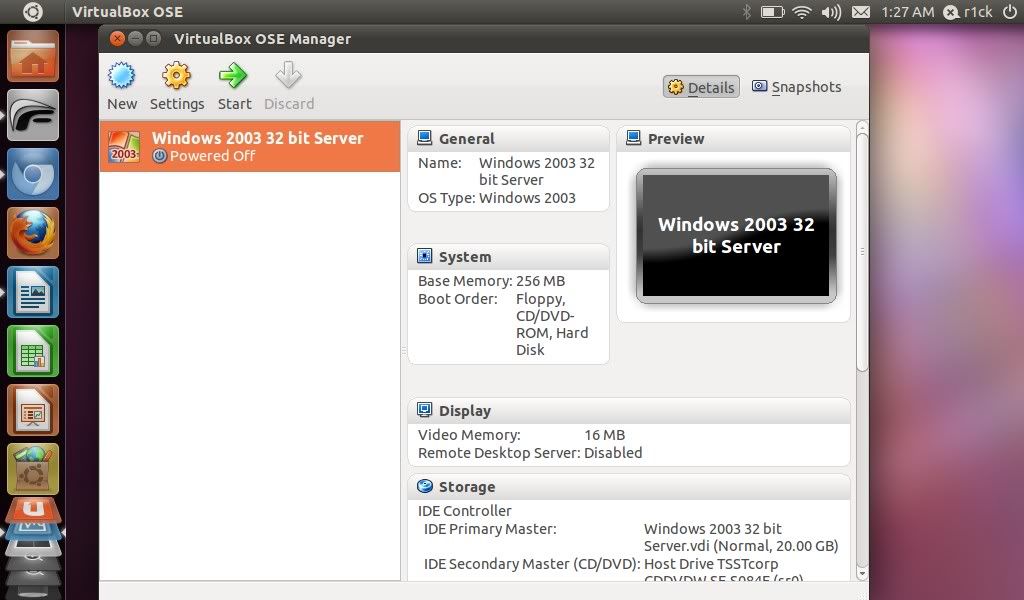
Task: Click the Display section screen icon
Action: (424, 410)
